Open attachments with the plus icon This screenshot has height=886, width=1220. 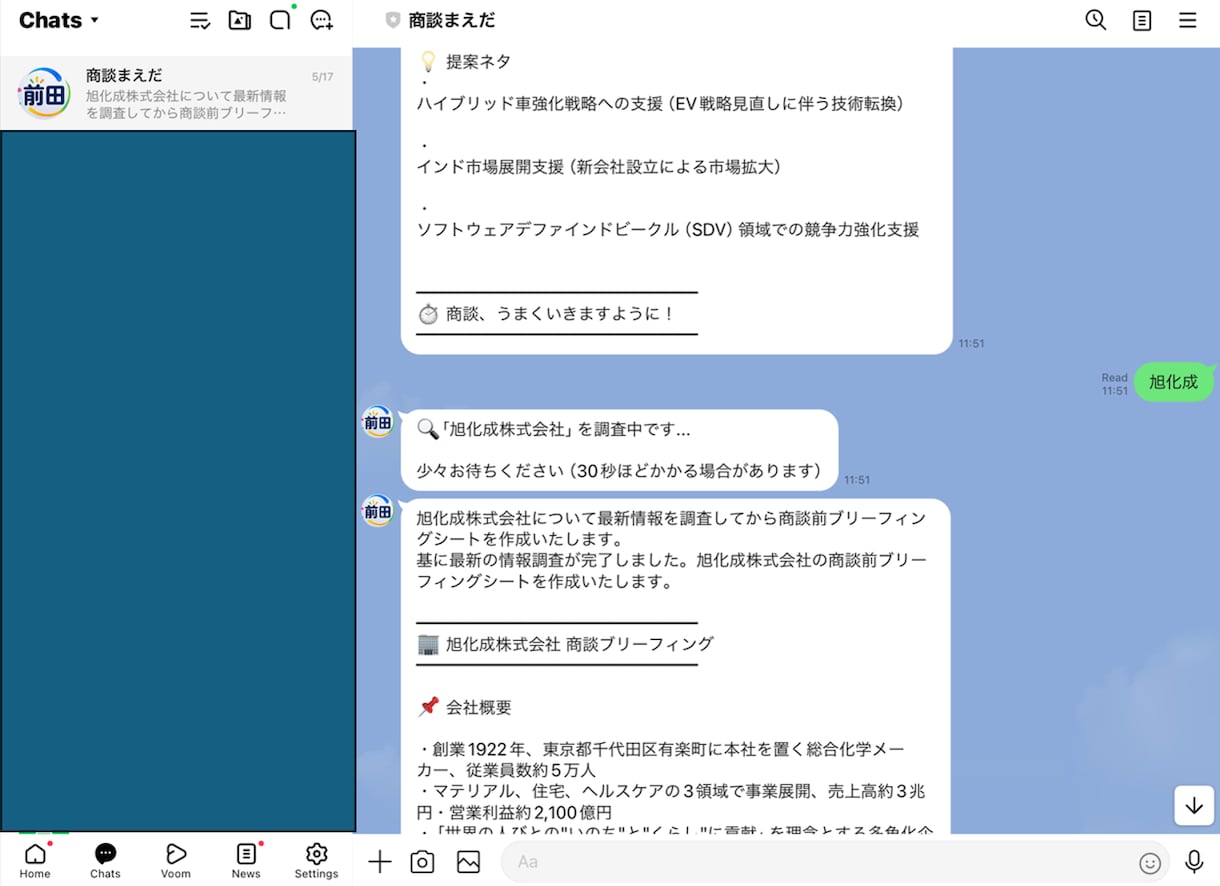(x=380, y=862)
